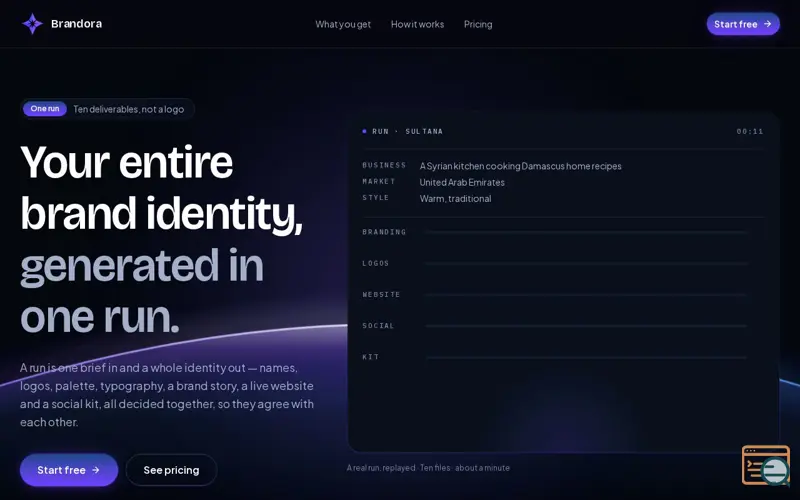
Task: Click 'A Syrian kitchen cooking Damascus home recipes'
Action: [520, 166]
